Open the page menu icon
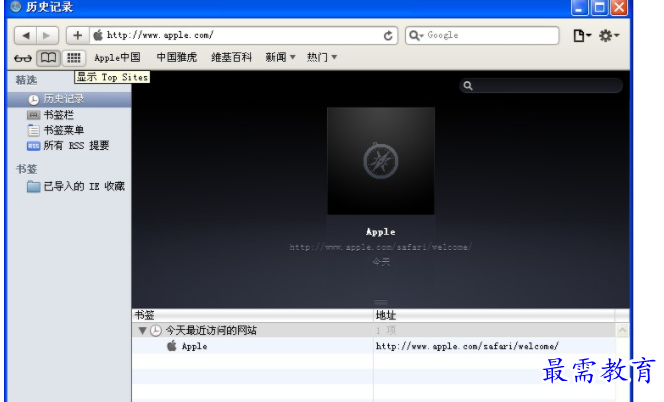664x402 pixels. coord(582,36)
